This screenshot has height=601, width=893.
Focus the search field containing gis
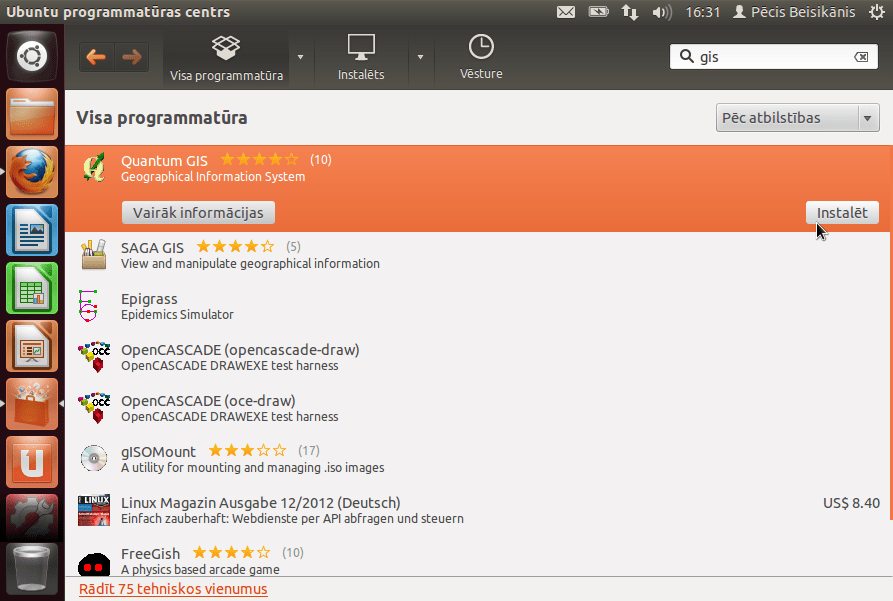pos(775,57)
